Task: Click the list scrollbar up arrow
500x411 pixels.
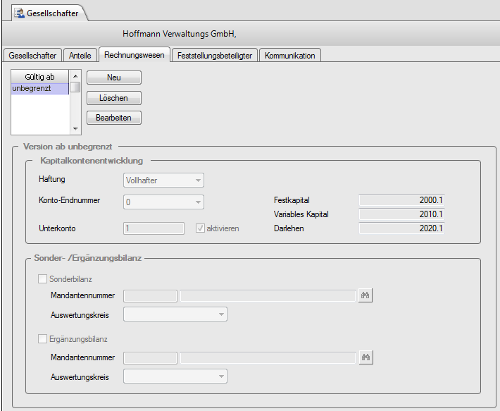Action: point(75,76)
